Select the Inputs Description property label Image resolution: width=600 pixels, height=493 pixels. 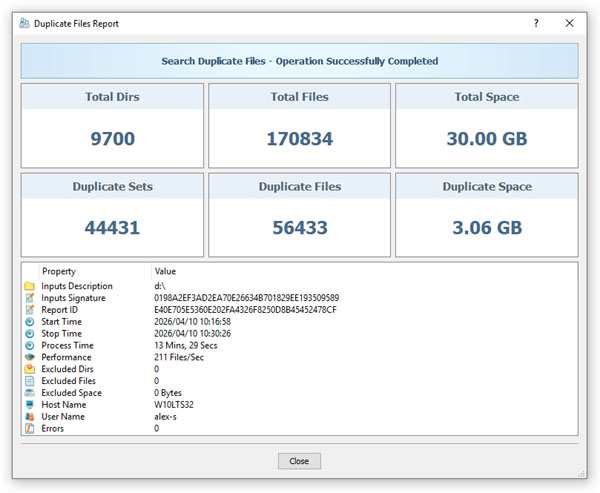(77, 286)
